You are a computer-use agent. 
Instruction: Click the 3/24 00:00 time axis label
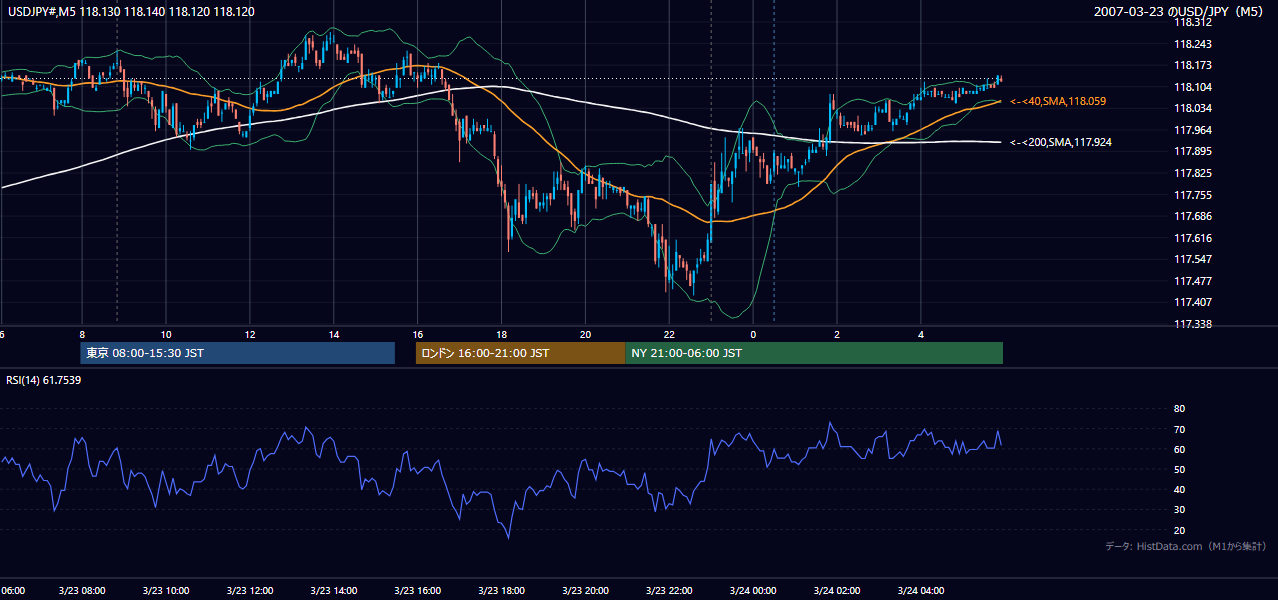point(754,591)
